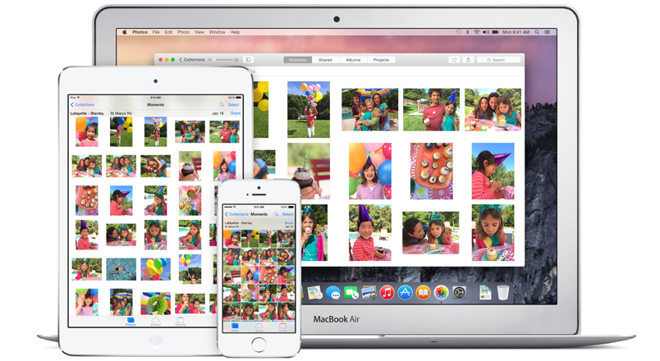
Task: Open the Albums tab in Photos
Action: coord(353,60)
